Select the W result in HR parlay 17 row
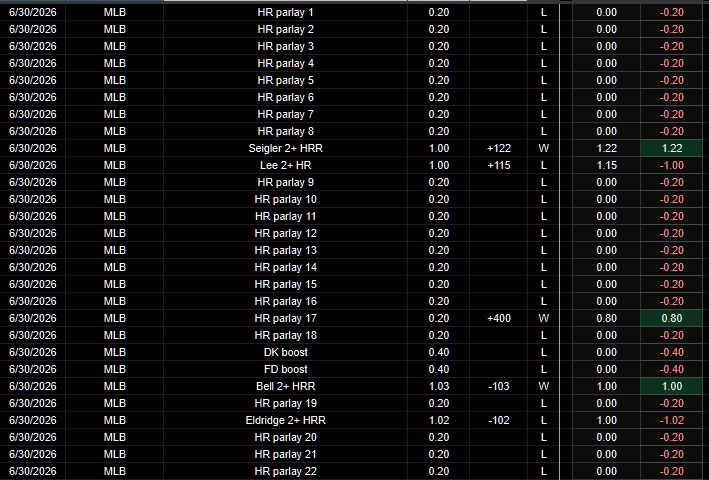Screen dimensions: 709x480 (x=544, y=318)
